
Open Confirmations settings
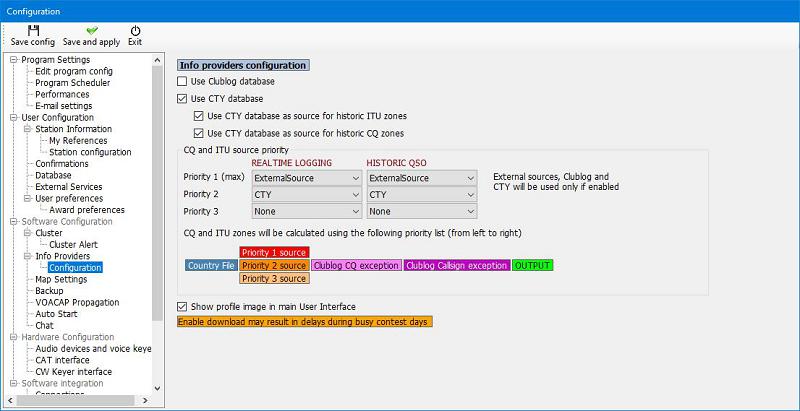[62, 164]
